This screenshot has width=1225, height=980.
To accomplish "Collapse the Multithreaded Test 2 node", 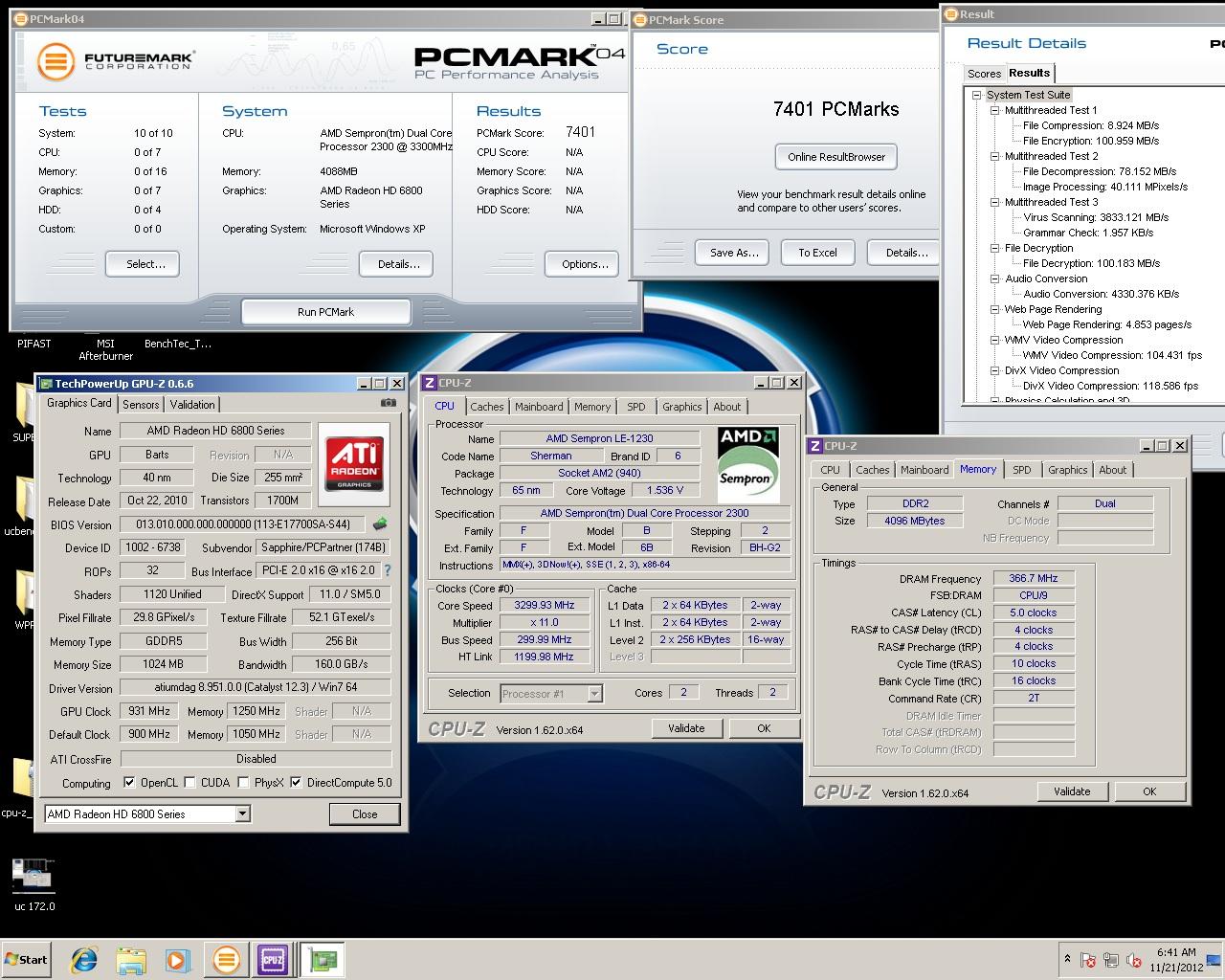I will point(994,156).
